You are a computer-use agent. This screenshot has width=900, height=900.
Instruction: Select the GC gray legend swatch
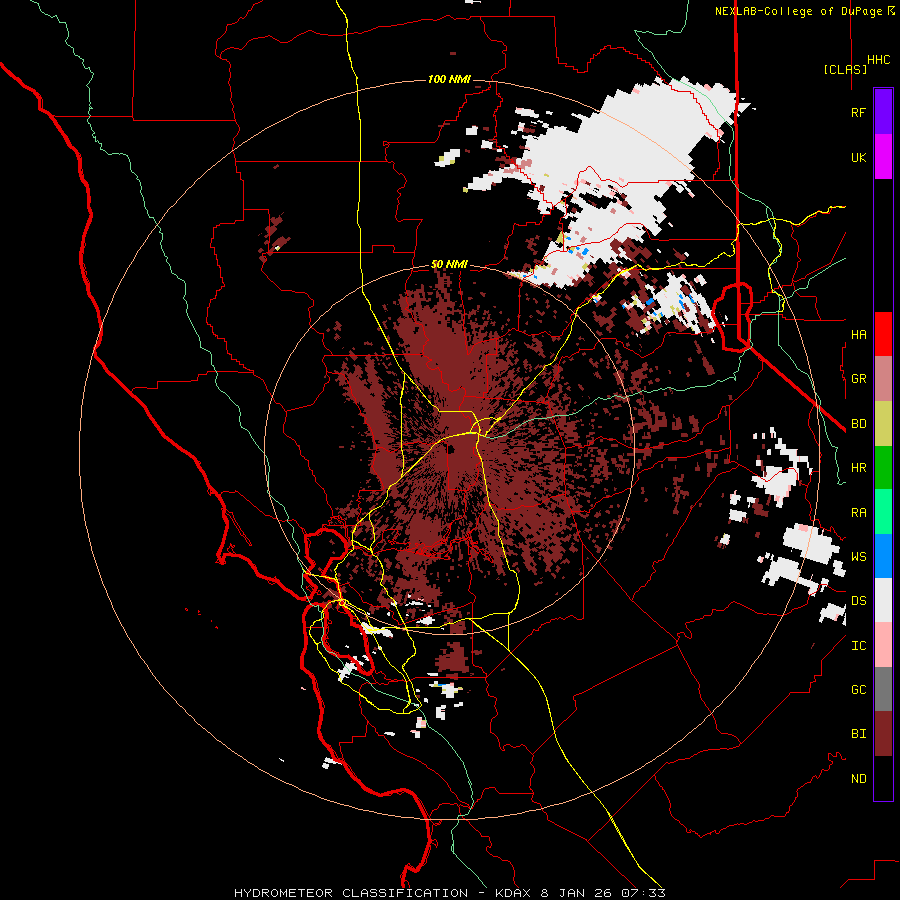click(x=883, y=689)
